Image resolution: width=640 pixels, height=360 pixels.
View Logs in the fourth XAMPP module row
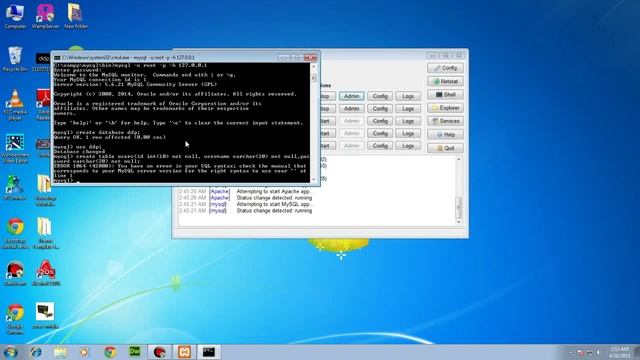click(x=408, y=133)
